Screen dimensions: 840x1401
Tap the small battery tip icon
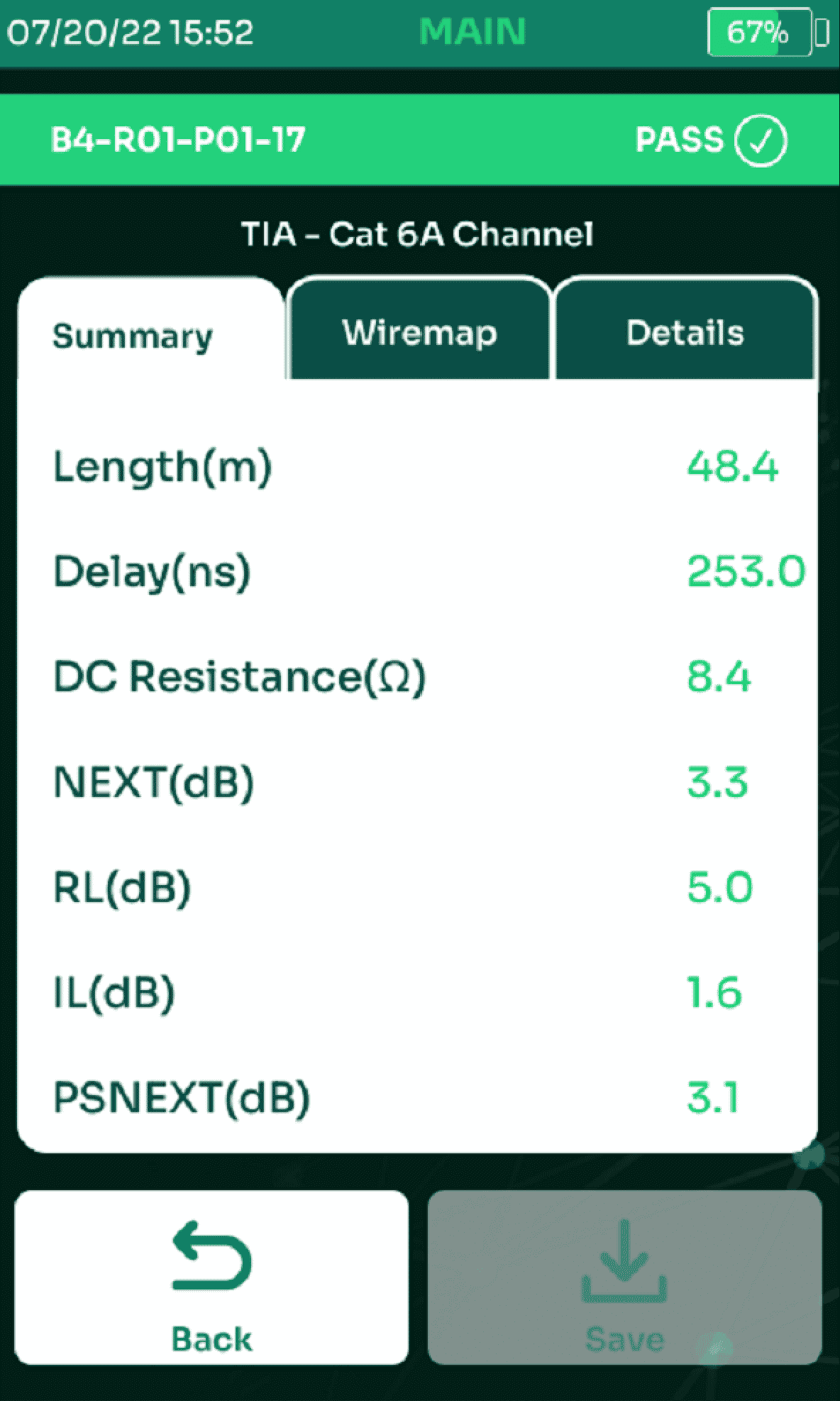coord(822,33)
